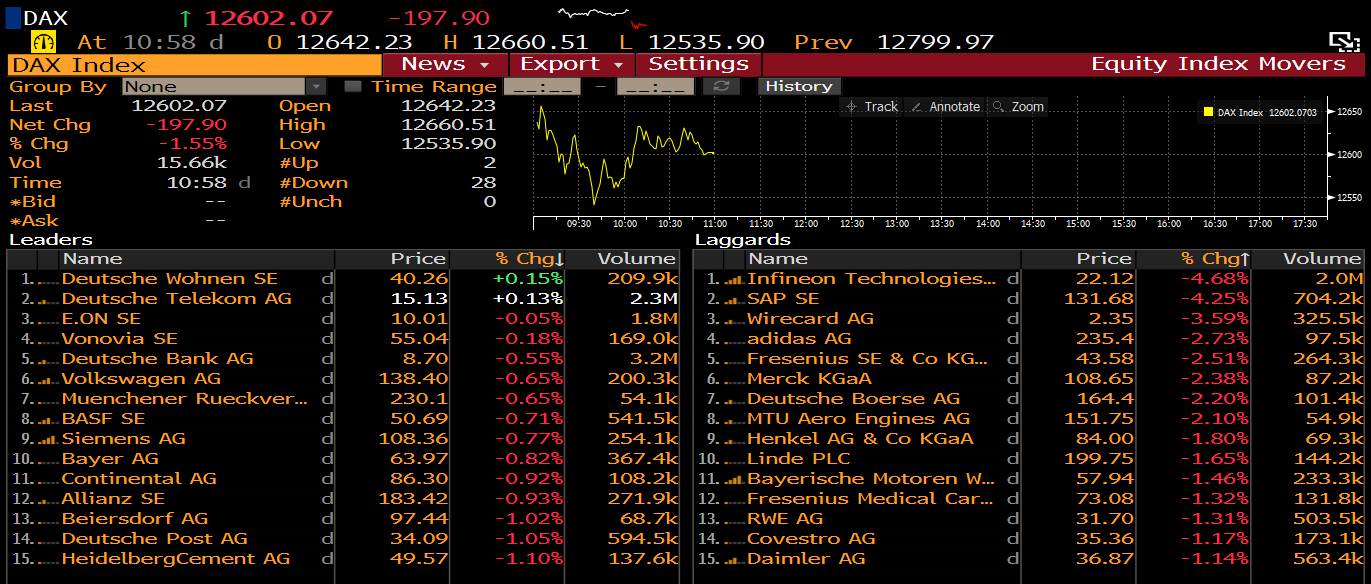Select Bayer AG in Leaders
The image size is (1371, 584).
(x=343, y=459)
